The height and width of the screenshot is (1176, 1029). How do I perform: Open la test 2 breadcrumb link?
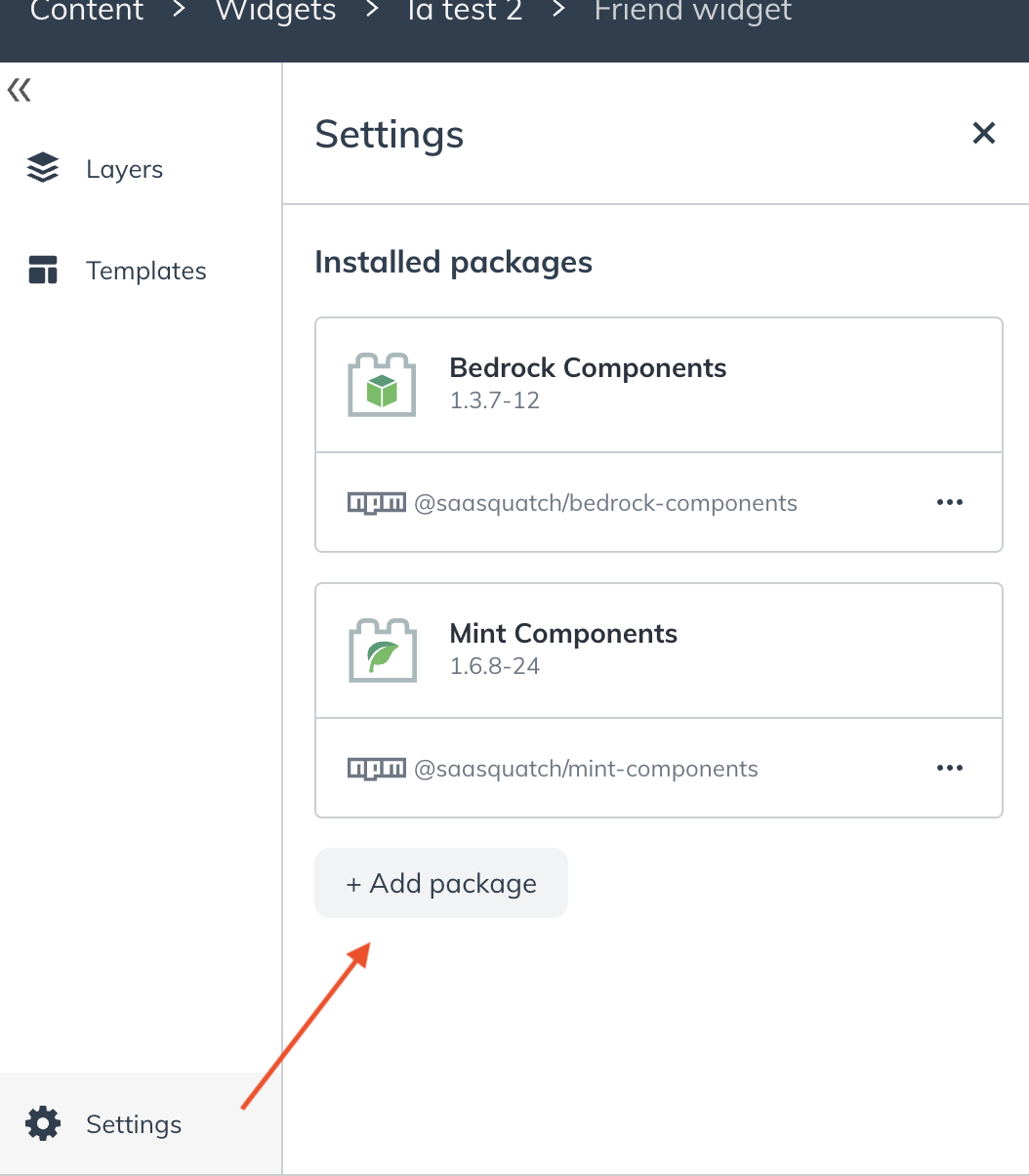point(465,12)
